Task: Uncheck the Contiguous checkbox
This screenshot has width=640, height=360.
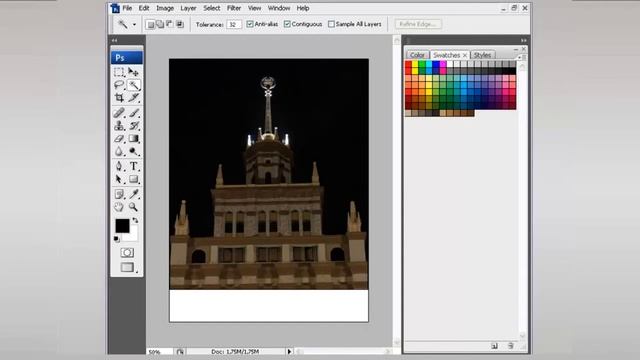Action: tap(287, 24)
